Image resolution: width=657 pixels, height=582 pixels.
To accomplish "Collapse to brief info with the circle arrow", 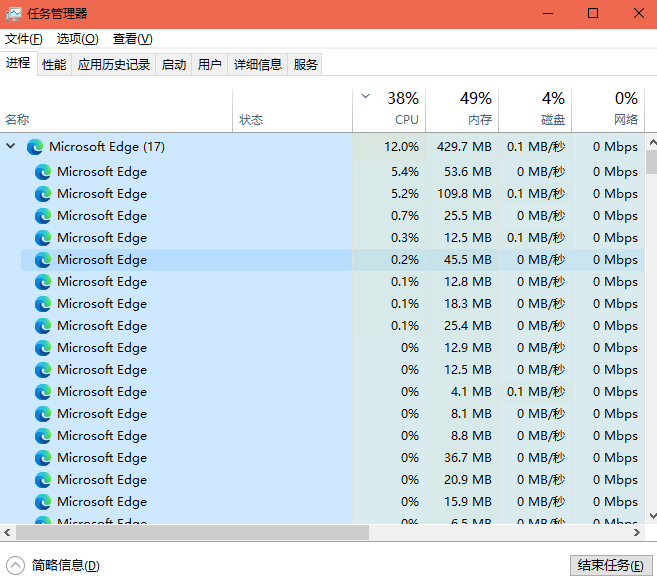I will (x=16, y=566).
